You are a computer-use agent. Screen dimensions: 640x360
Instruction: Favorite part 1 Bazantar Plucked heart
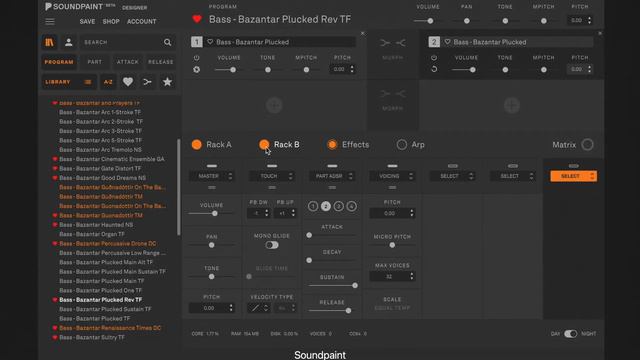point(210,42)
